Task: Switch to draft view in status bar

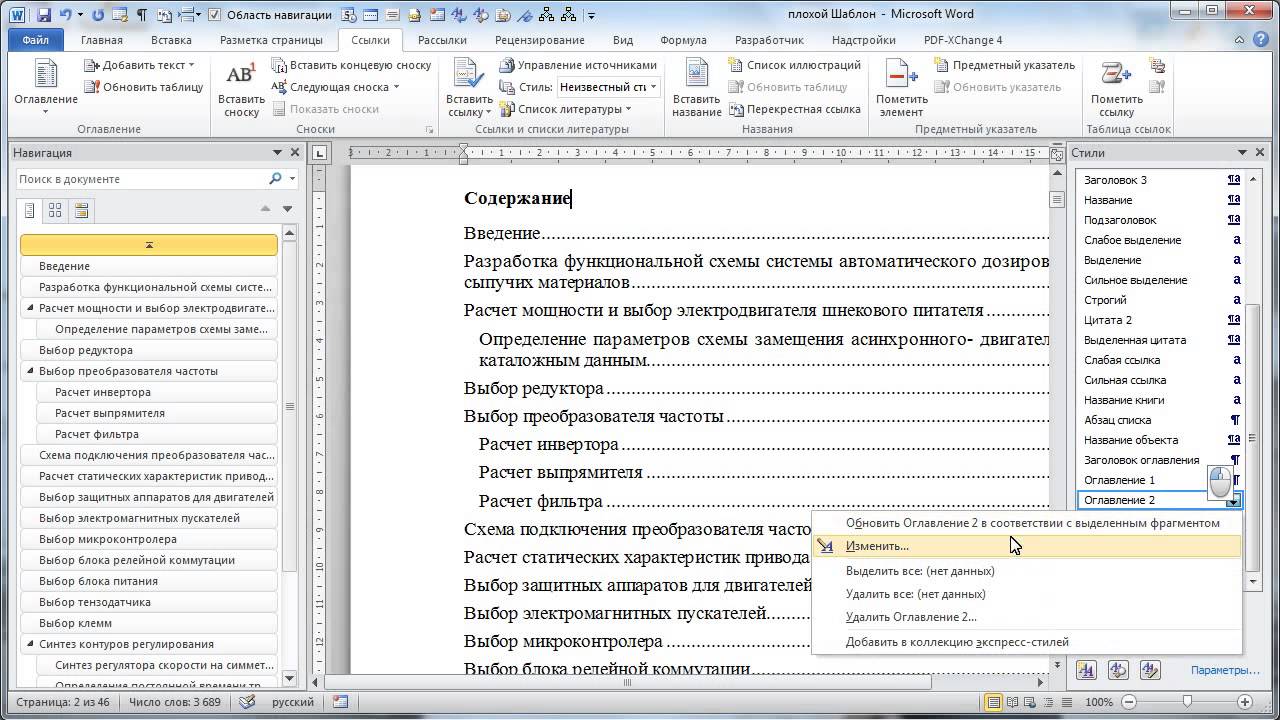Action: 1066,702
